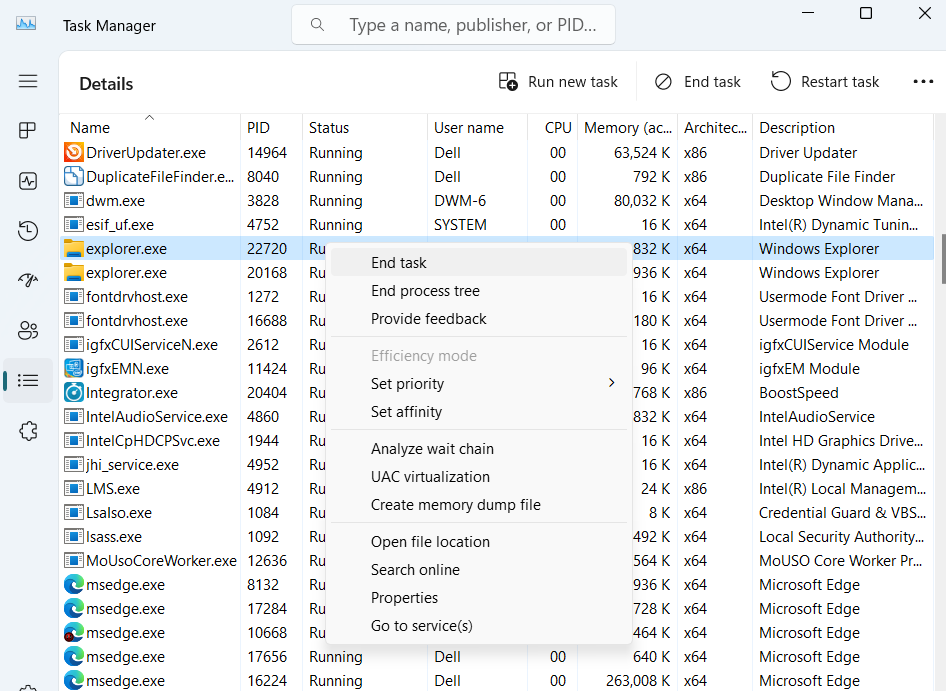Open the more options ellipsis menu
The image size is (946, 691).
click(x=922, y=81)
